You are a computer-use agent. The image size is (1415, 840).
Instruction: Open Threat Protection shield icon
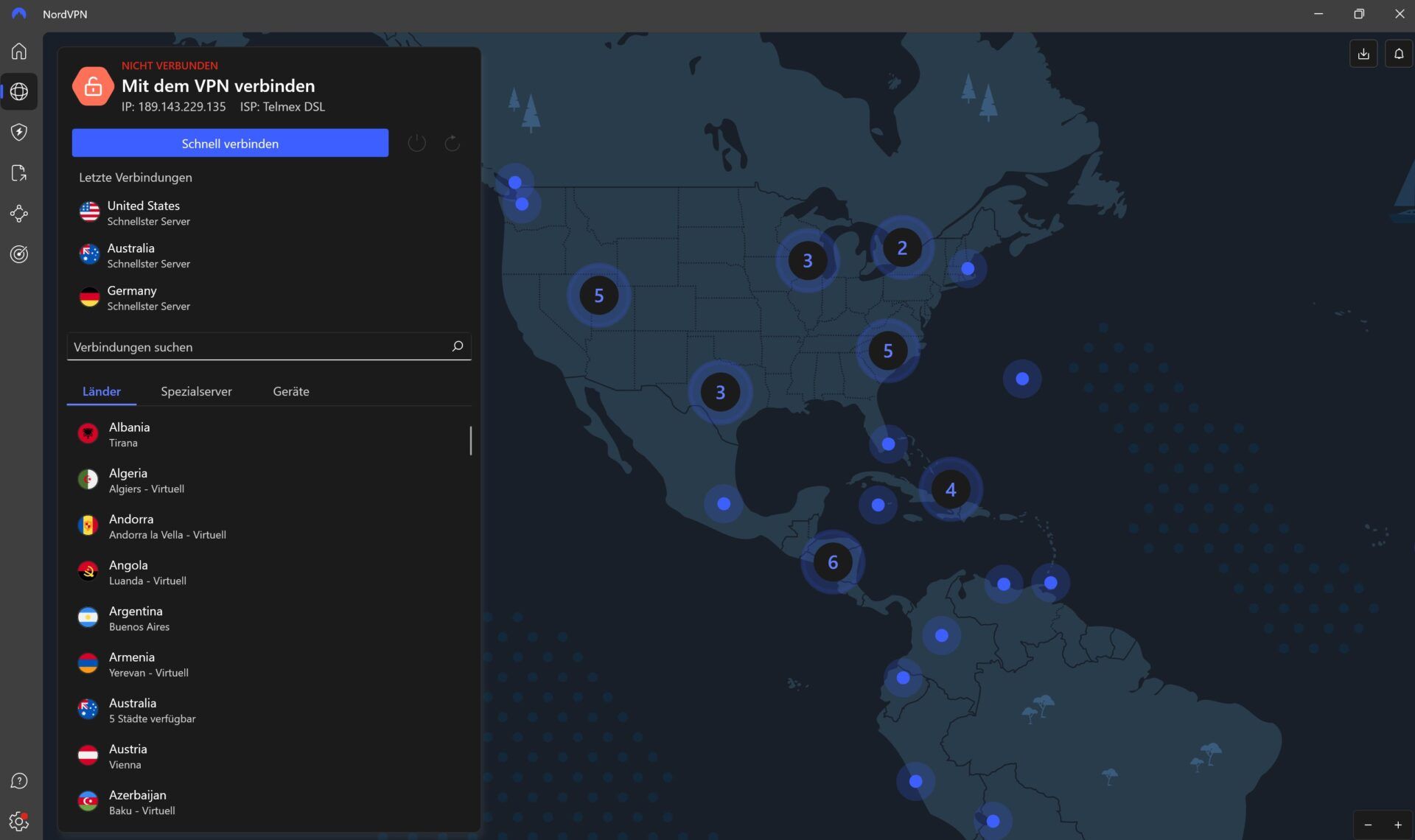[x=19, y=132]
